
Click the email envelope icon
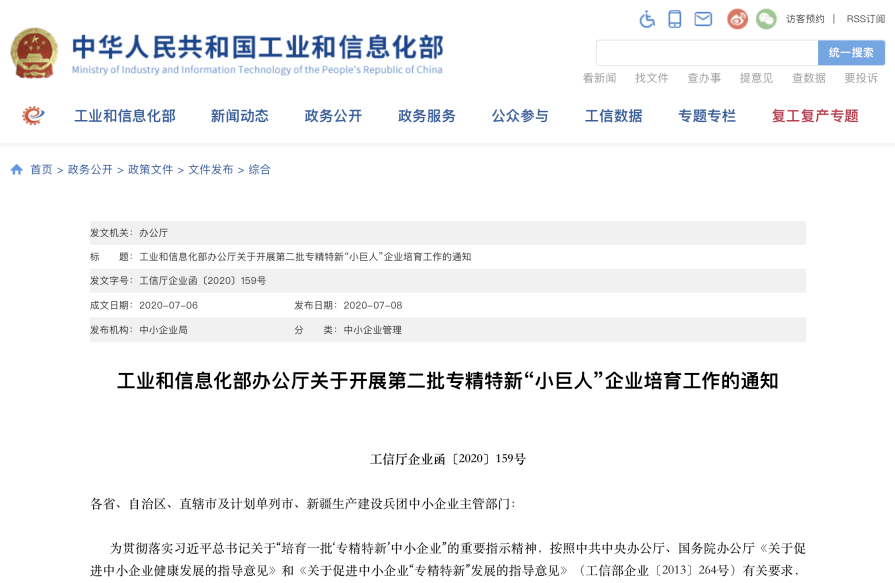coord(703,17)
